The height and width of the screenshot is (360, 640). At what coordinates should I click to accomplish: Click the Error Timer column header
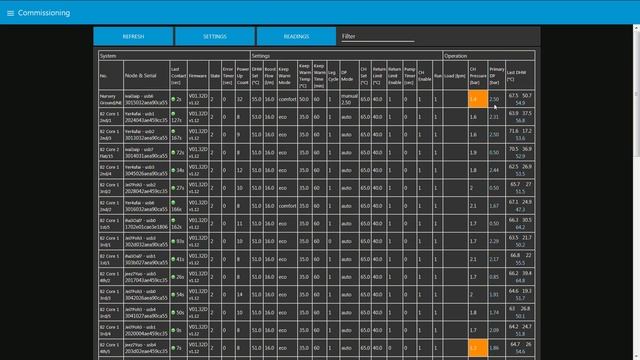[x=228, y=76]
